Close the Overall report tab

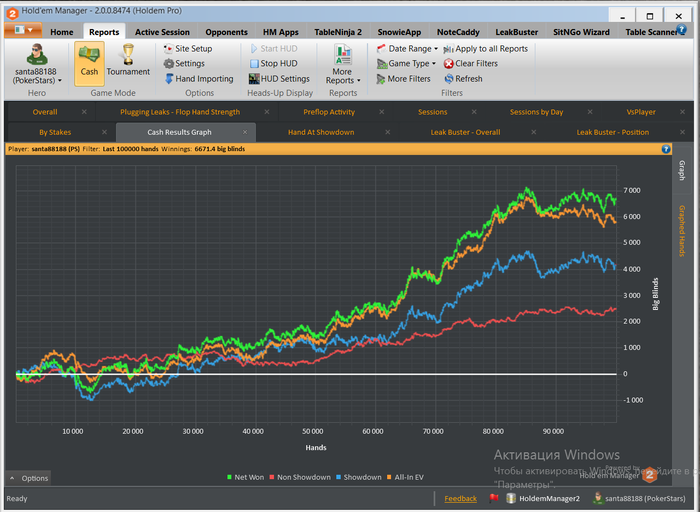[84, 112]
